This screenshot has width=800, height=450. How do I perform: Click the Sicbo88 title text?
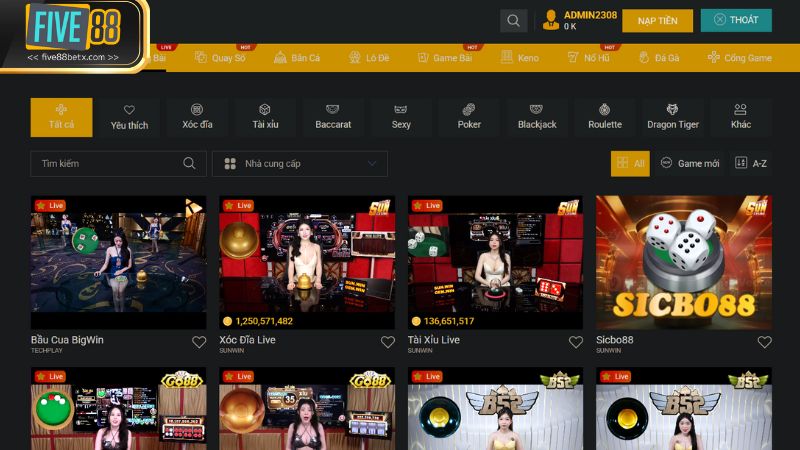pos(614,340)
